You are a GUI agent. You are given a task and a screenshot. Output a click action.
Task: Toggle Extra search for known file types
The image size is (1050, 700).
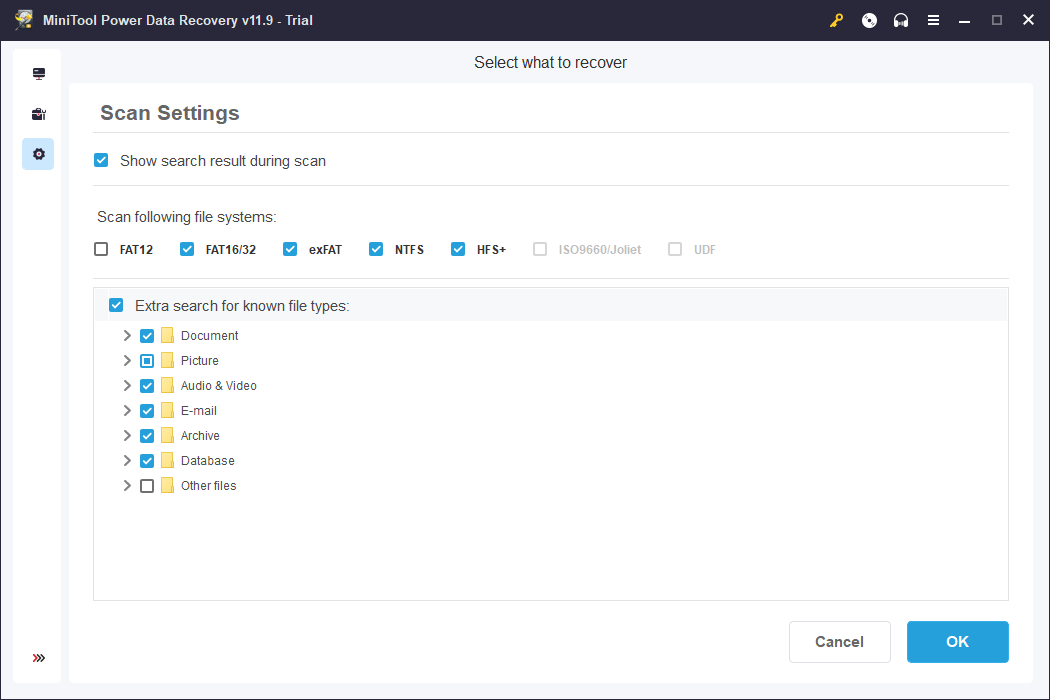[x=116, y=305]
